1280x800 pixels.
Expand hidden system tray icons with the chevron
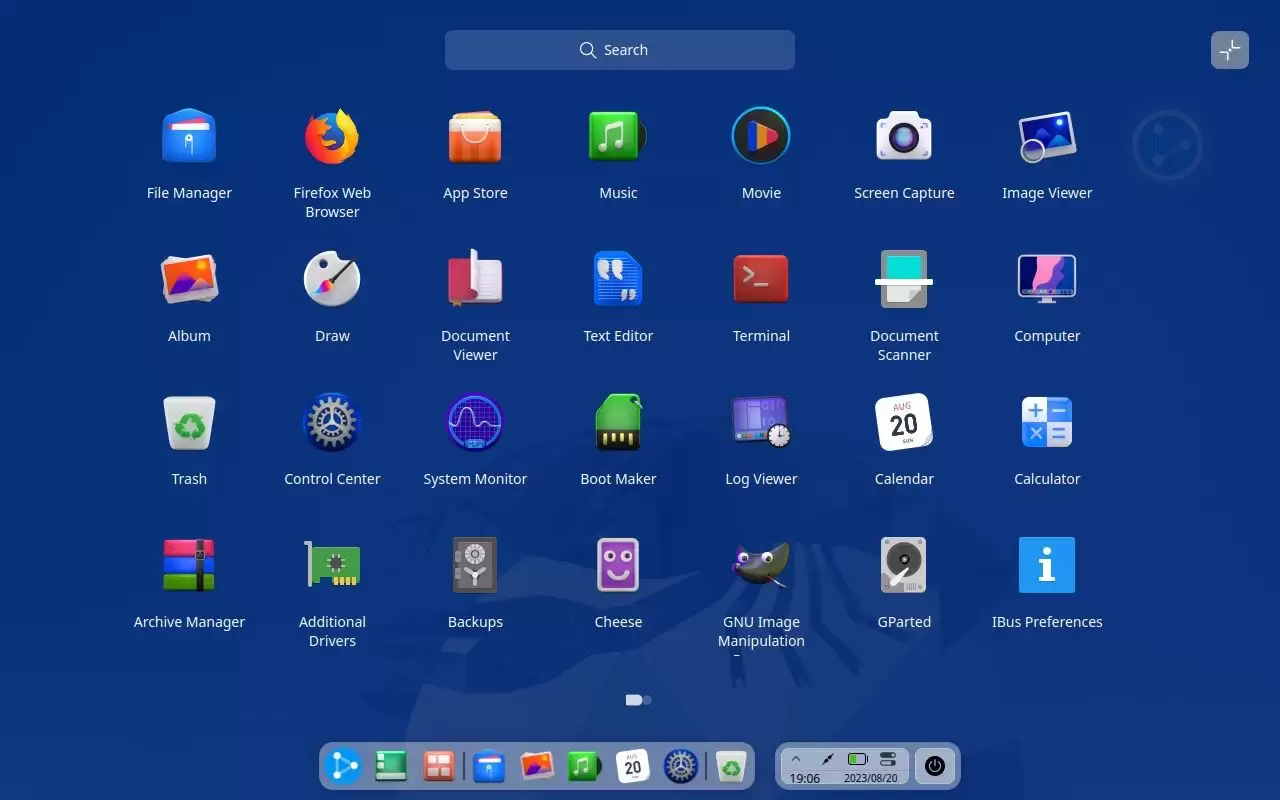point(797,757)
